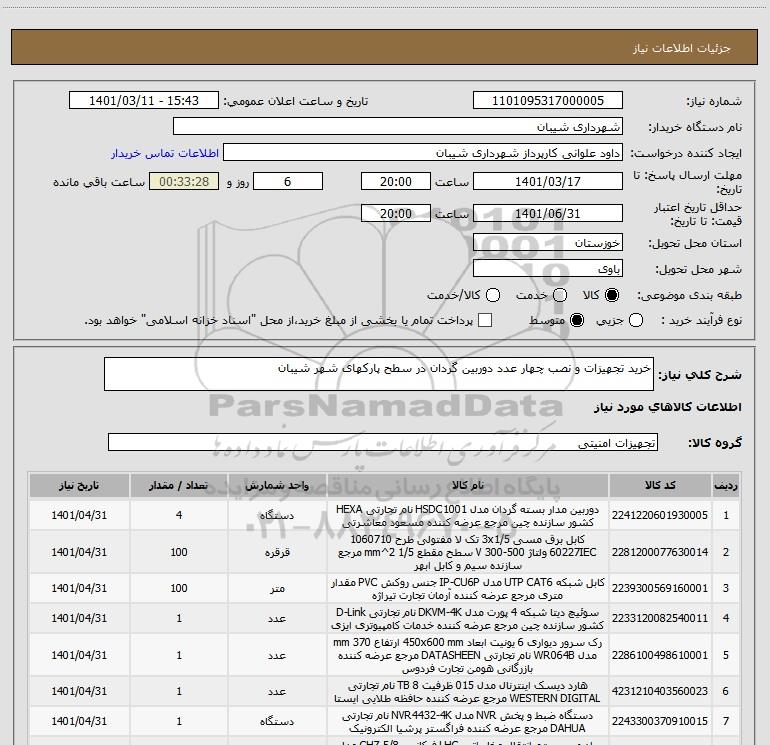
Task: Click the announcement date field 1401/03/11 - 15:43
Action: click(144, 100)
